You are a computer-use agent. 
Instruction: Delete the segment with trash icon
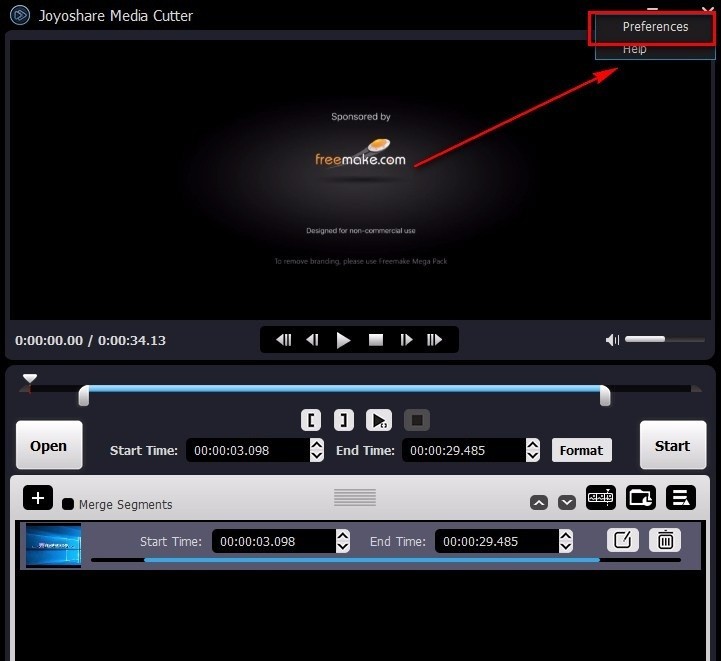click(665, 540)
